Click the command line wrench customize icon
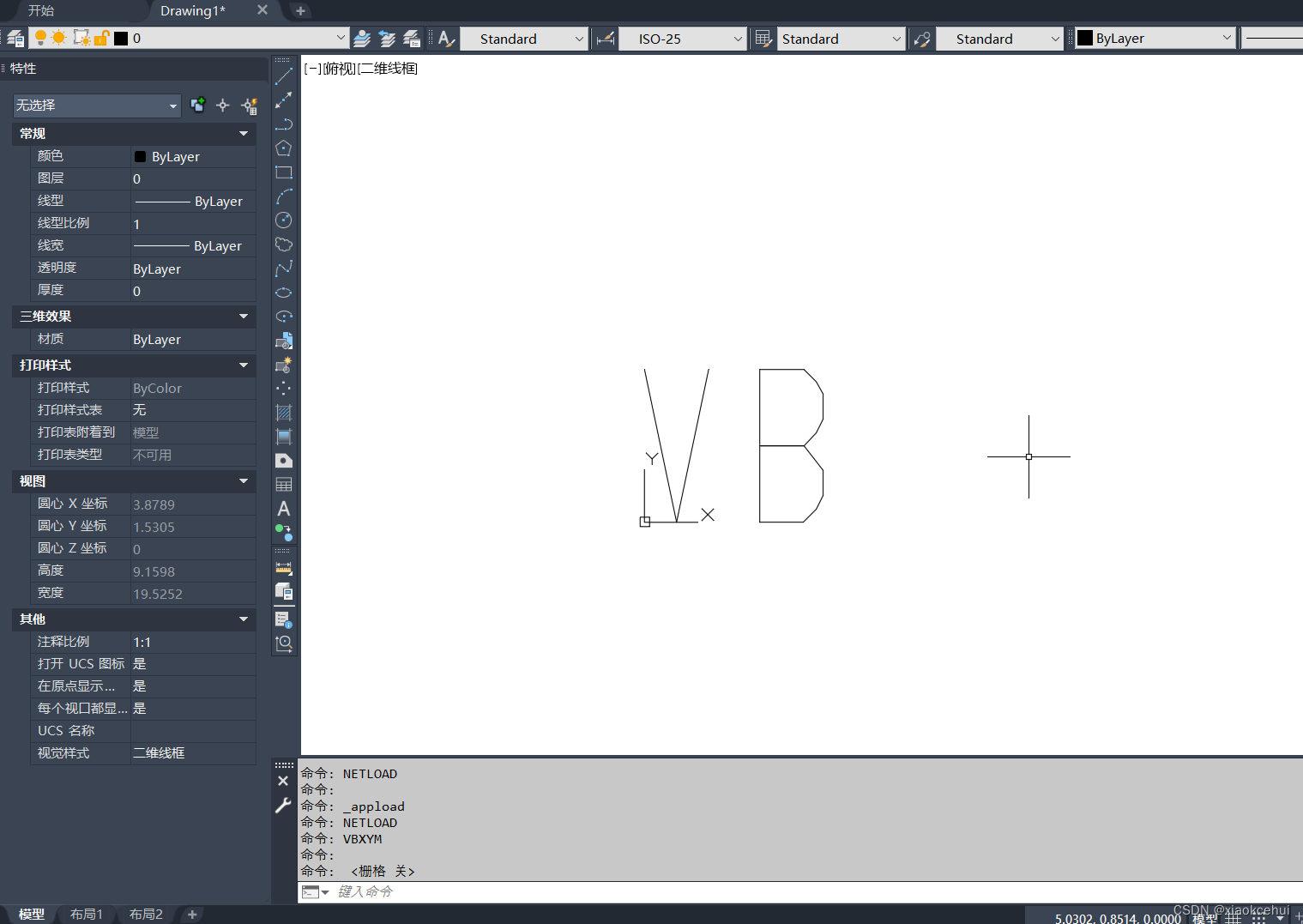Viewport: 1303px width, 924px height. (x=283, y=805)
